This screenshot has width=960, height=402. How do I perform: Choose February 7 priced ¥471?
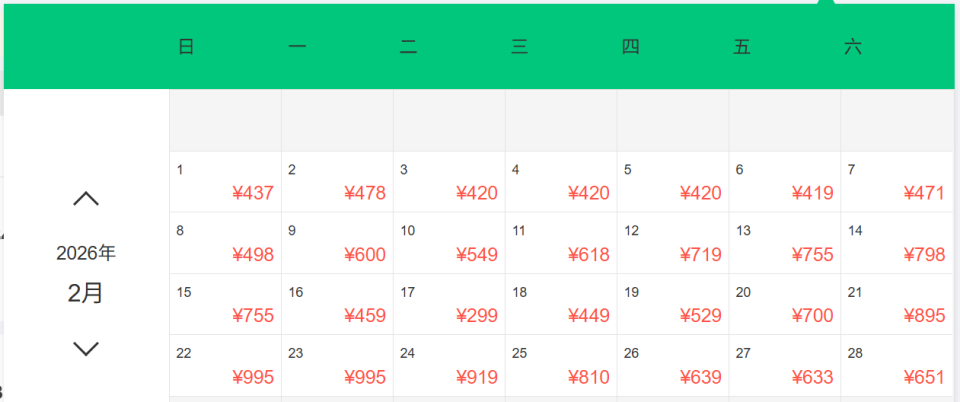[x=897, y=182]
